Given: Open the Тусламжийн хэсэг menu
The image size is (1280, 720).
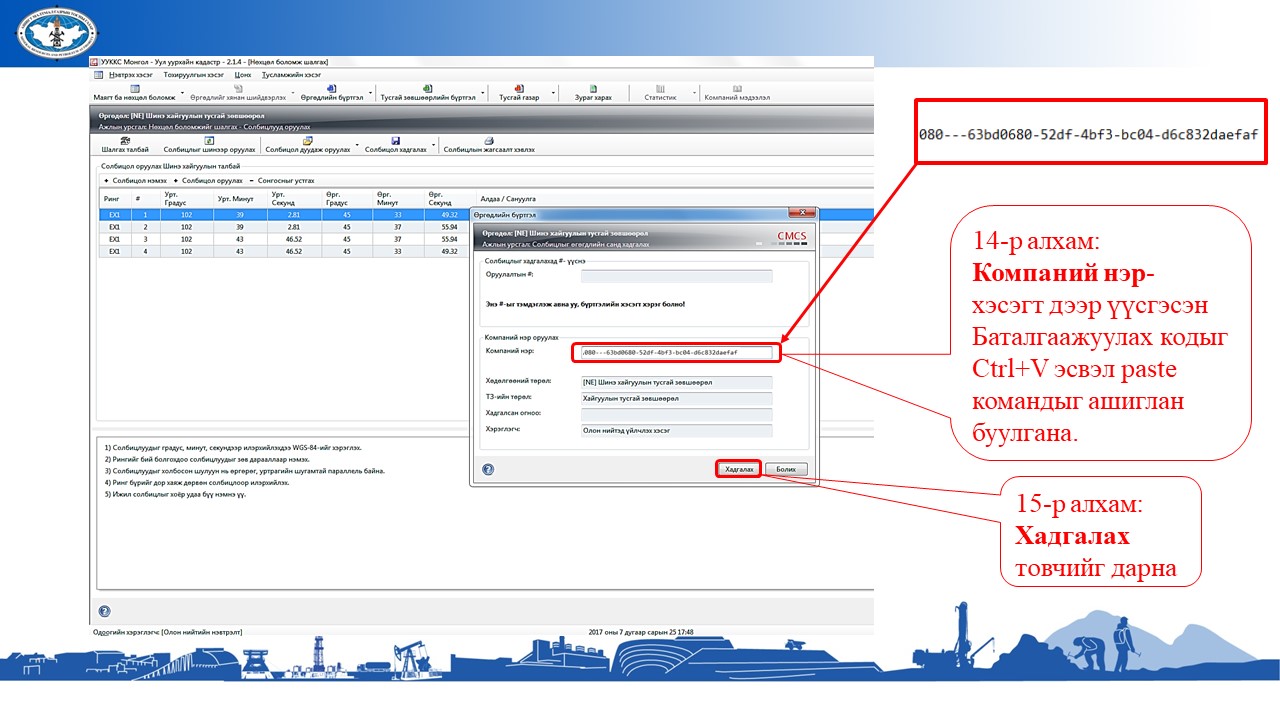Looking at the screenshot, I should [x=291, y=74].
